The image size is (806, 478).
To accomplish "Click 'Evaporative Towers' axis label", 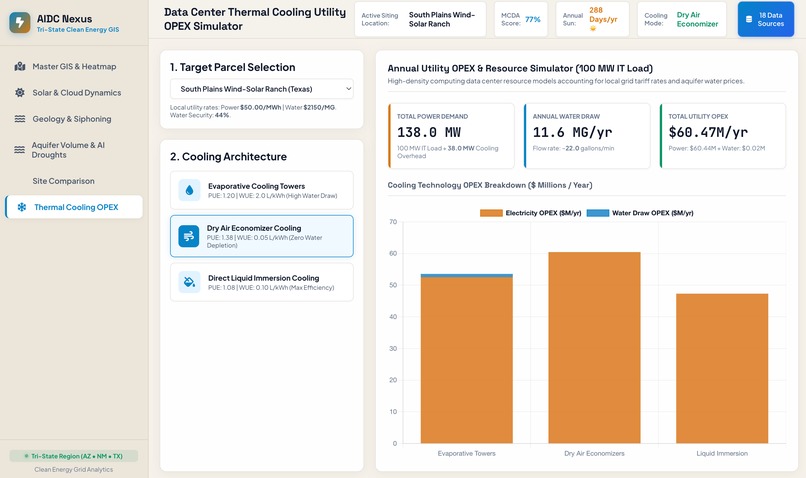I will [x=466, y=453].
